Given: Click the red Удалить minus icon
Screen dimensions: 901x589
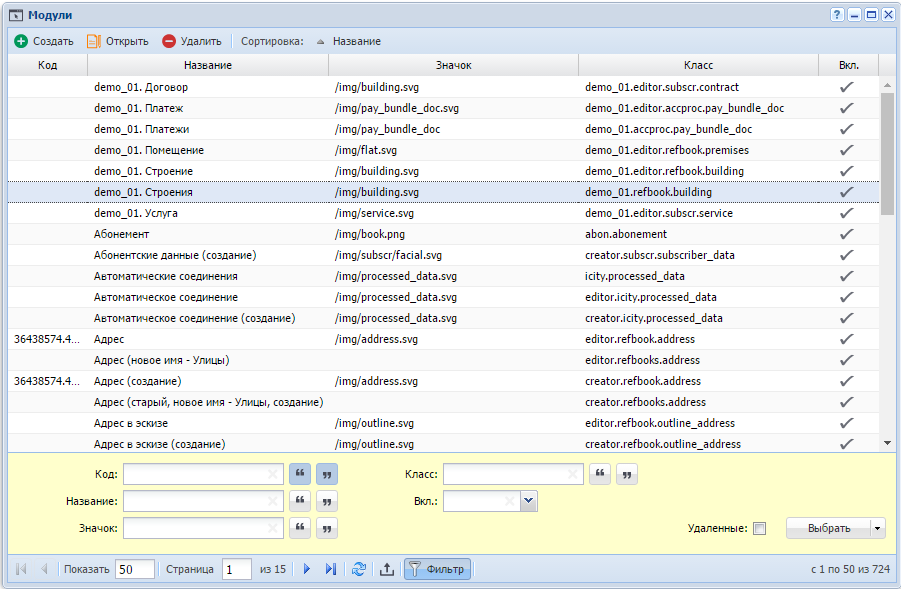Looking at the screenshot, I should coord(169,41).
